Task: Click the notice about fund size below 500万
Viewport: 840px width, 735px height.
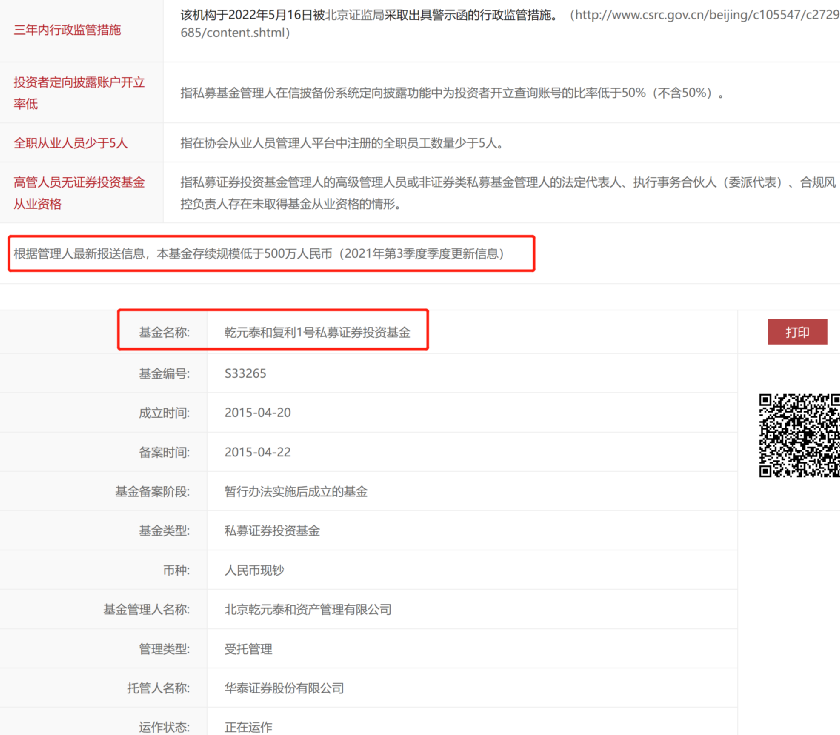Action: pos(259,254)
